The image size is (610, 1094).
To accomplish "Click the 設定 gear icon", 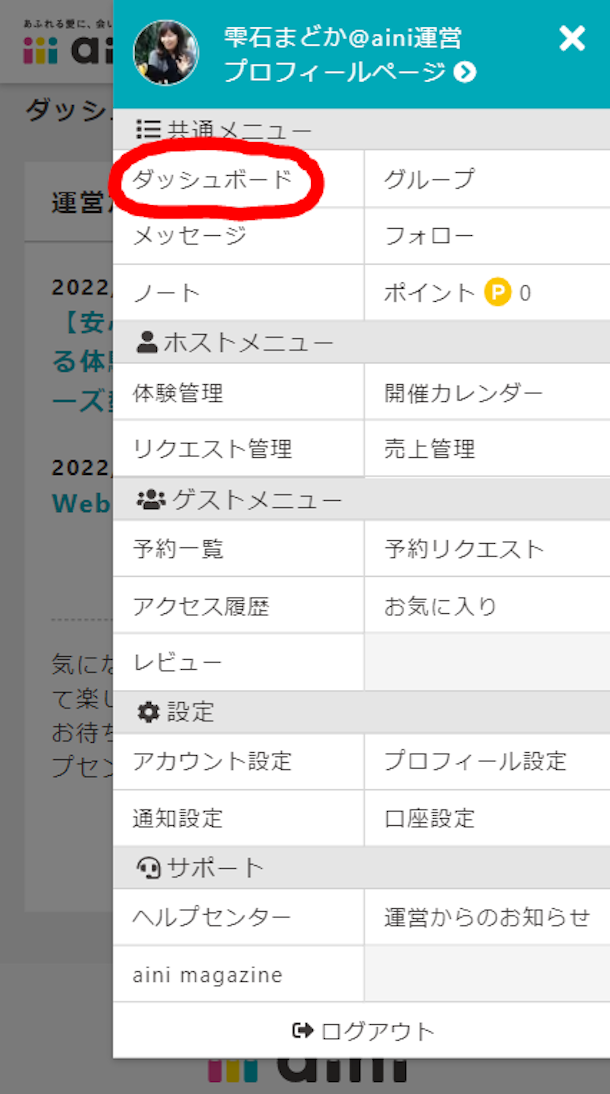I will (x=148, y=713).
